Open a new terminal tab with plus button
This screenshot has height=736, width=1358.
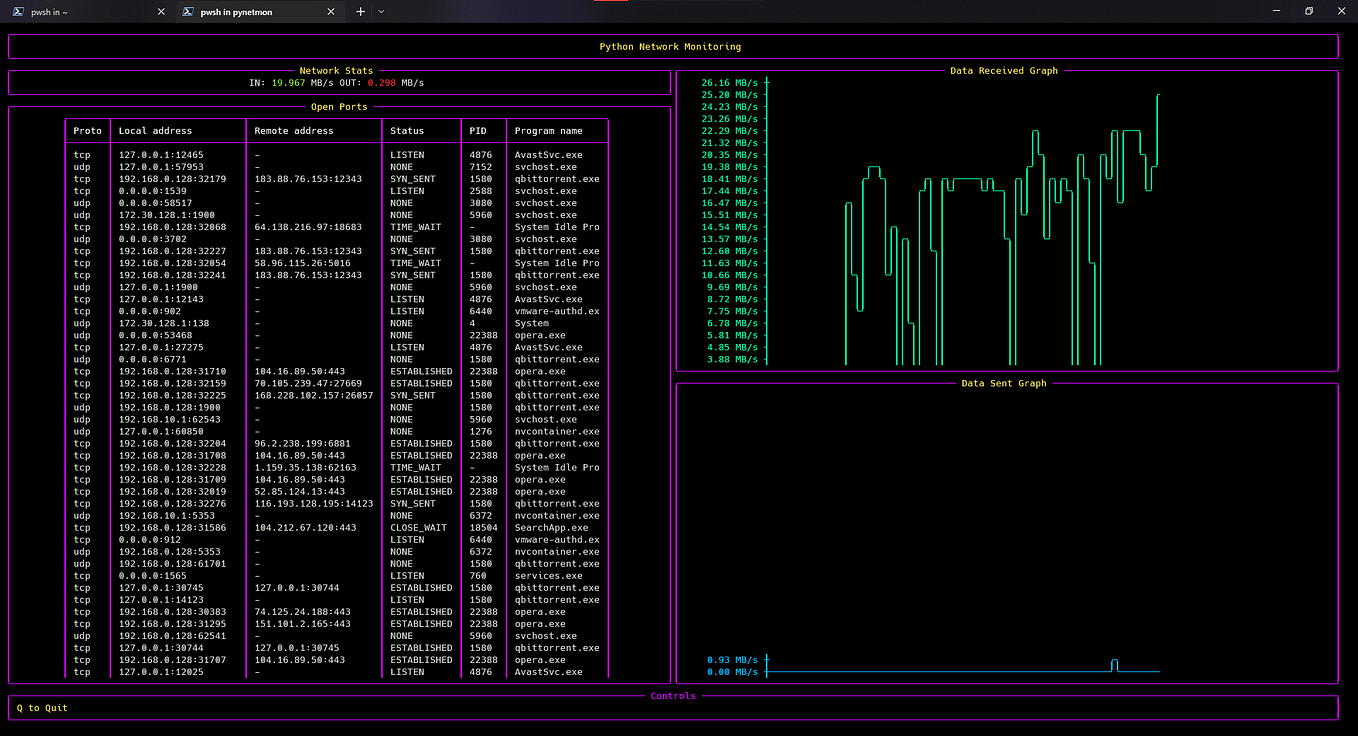coord(361,12)
